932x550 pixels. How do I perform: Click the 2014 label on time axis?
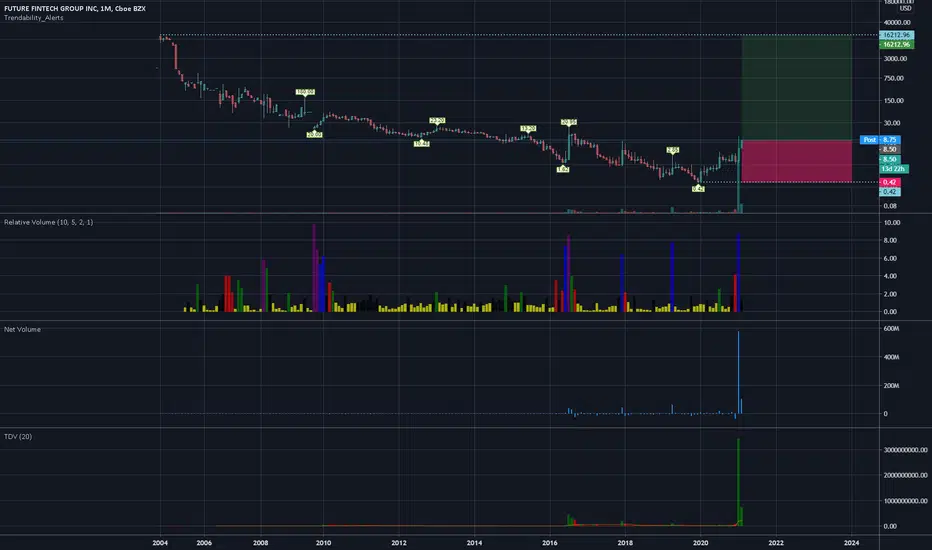coord(474,542)
